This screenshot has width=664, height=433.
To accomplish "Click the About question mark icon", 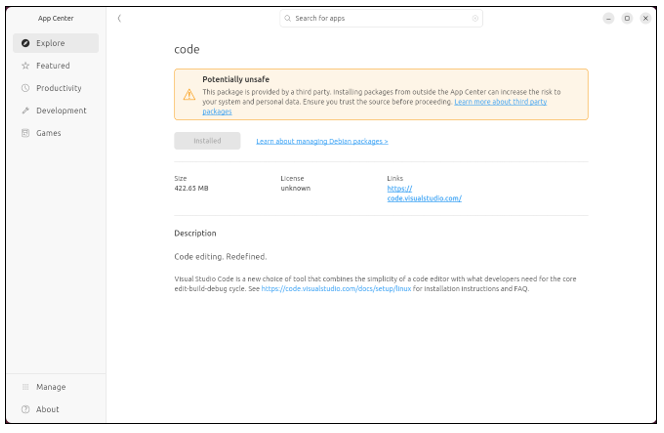I will [x=25, y=409].
